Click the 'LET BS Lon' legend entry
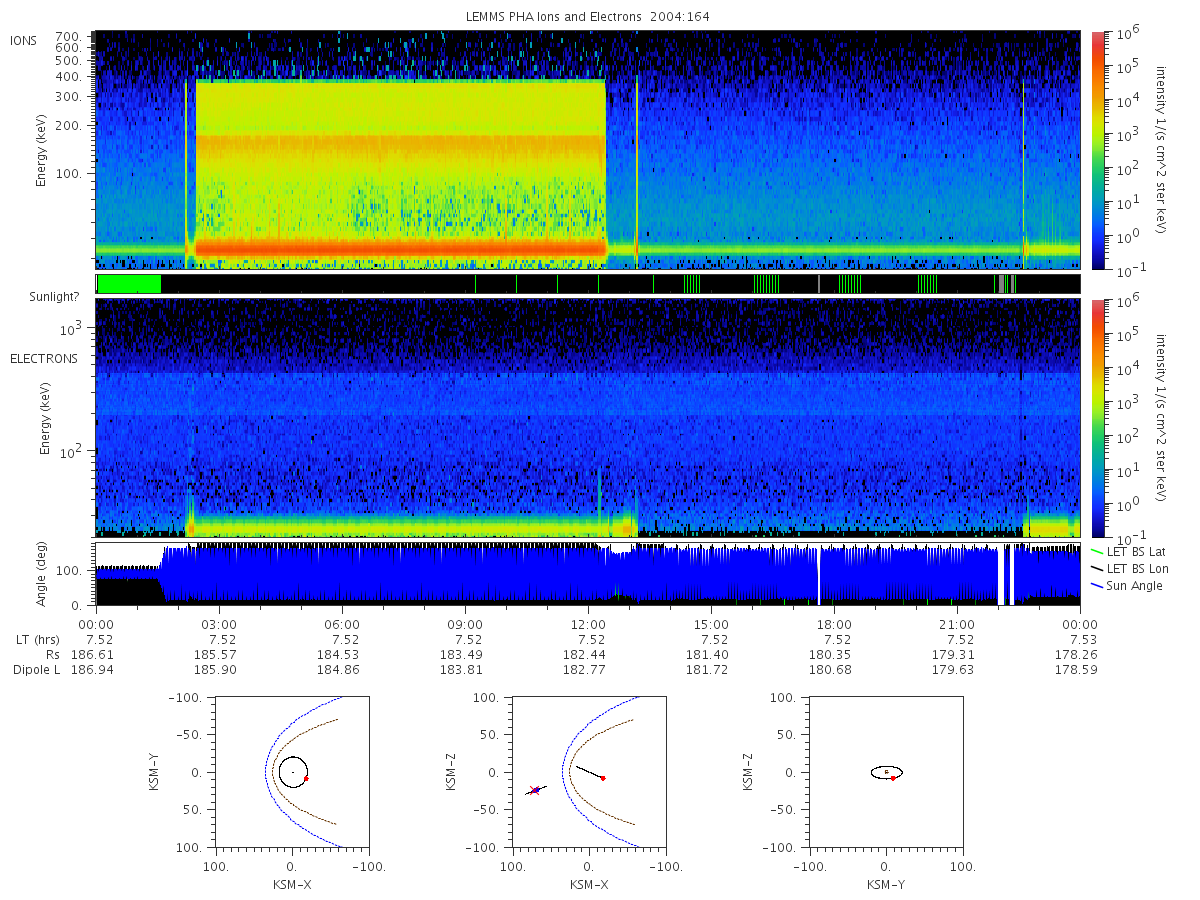 1129,568
